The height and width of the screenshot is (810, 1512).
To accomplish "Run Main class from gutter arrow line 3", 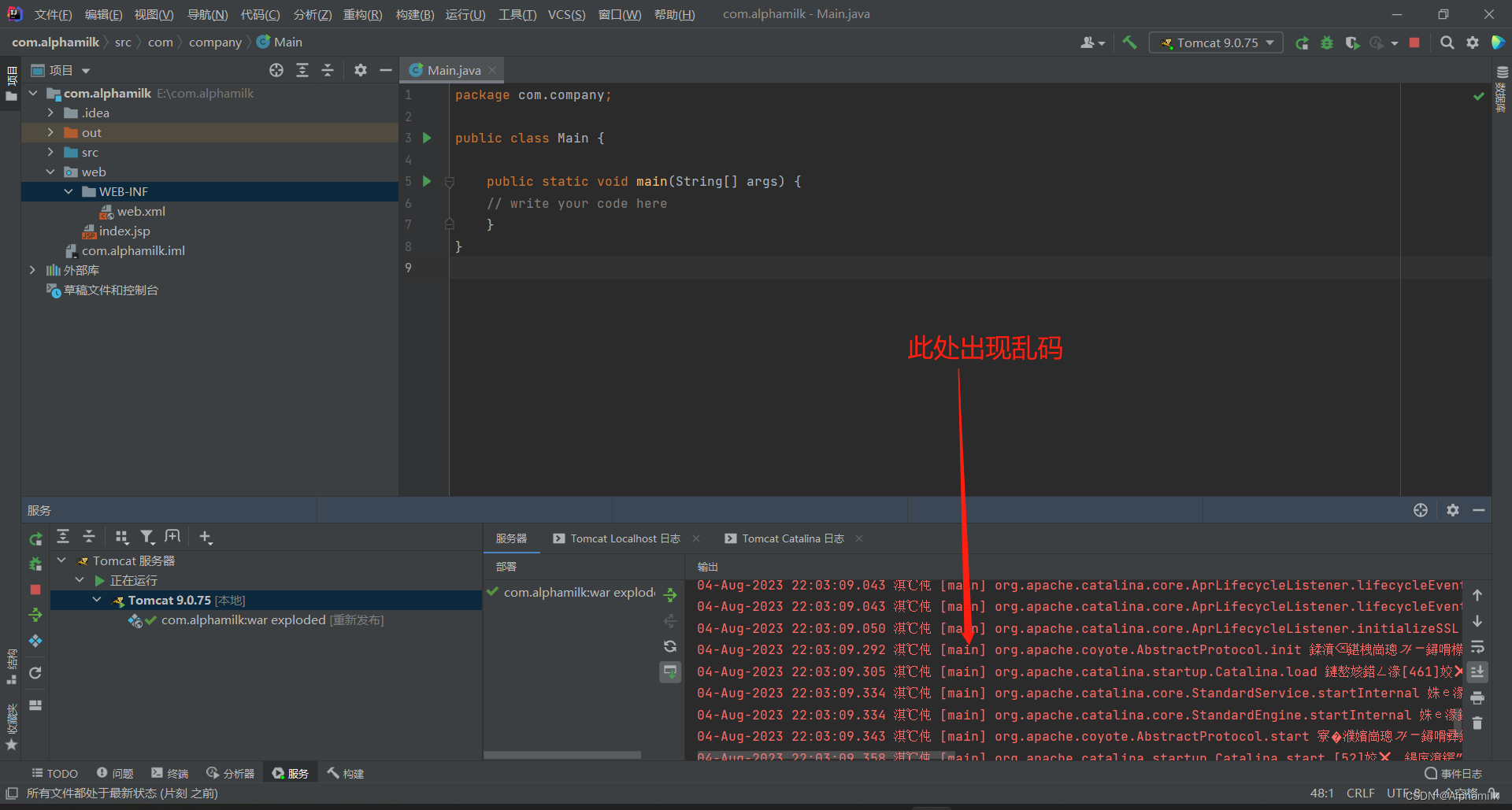I will 427,138.
